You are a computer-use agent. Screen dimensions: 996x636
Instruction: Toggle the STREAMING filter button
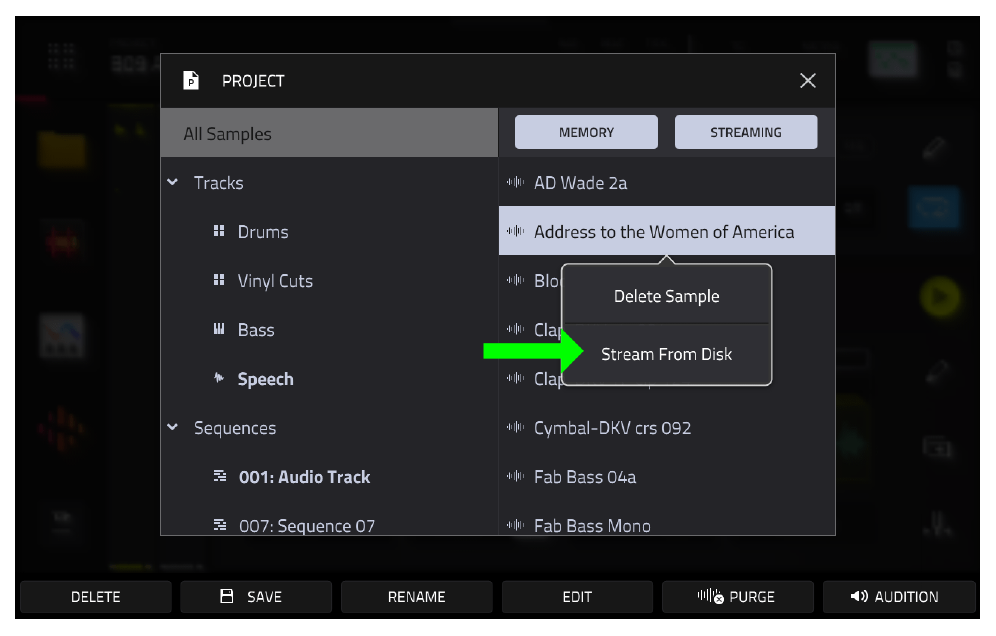(x=746, y=132)
